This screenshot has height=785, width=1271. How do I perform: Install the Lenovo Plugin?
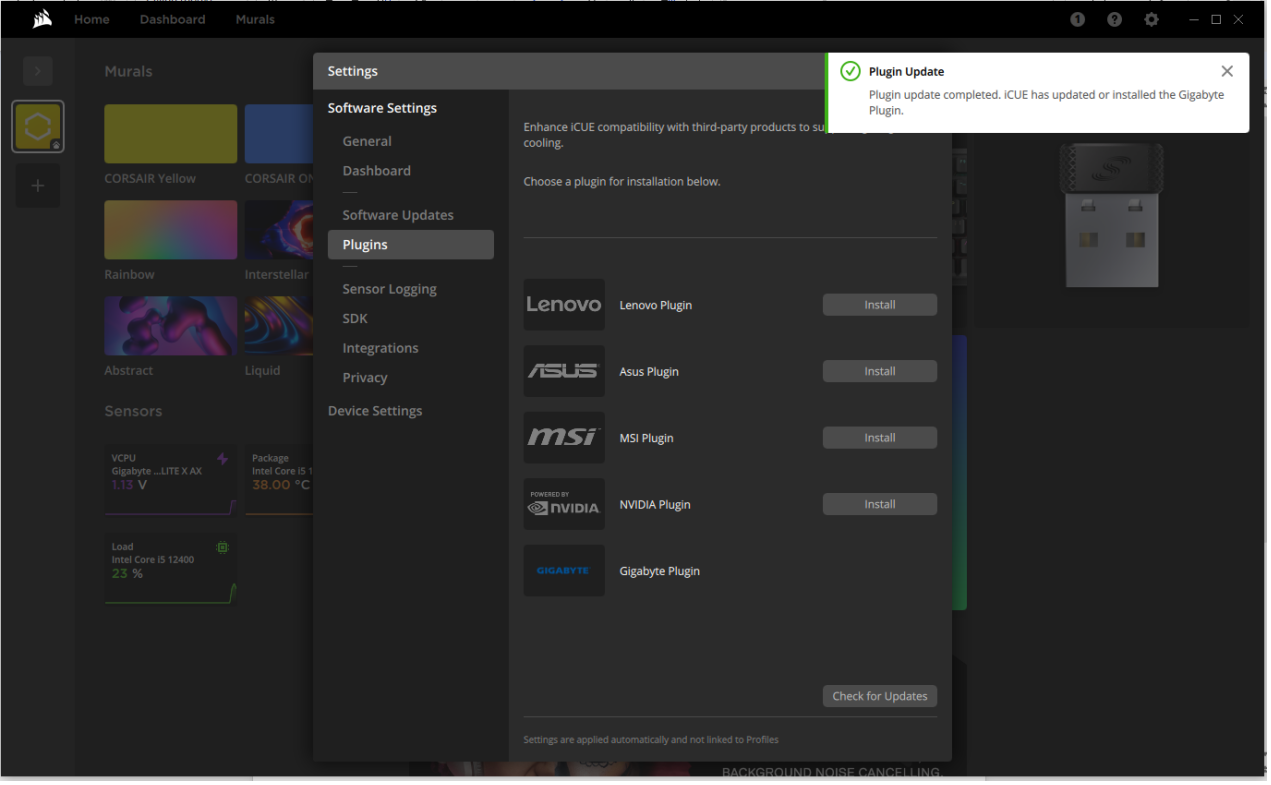(880, 305)
